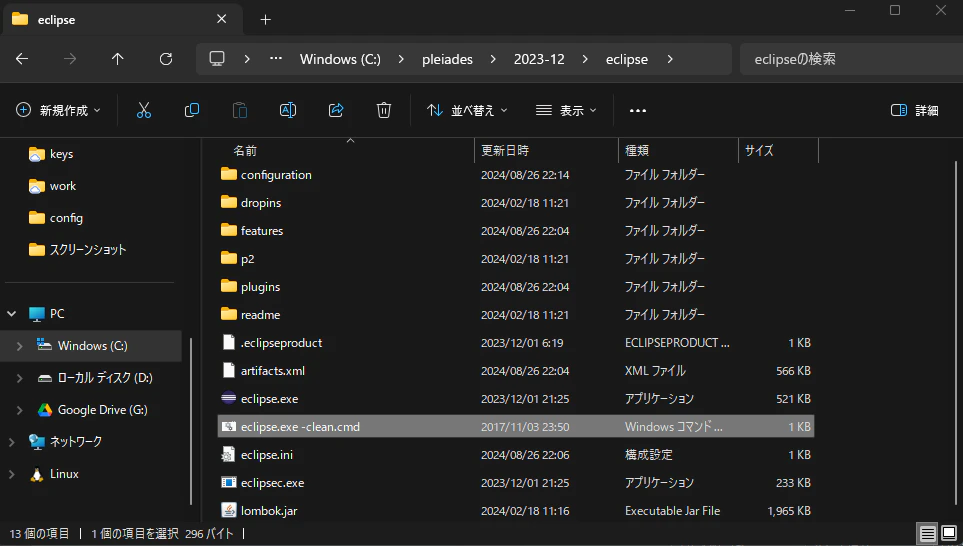Screen dimensions: 963x546
Task: Open chevron after 2023-12 in breadcrumb
Action: tap(585, 59)
